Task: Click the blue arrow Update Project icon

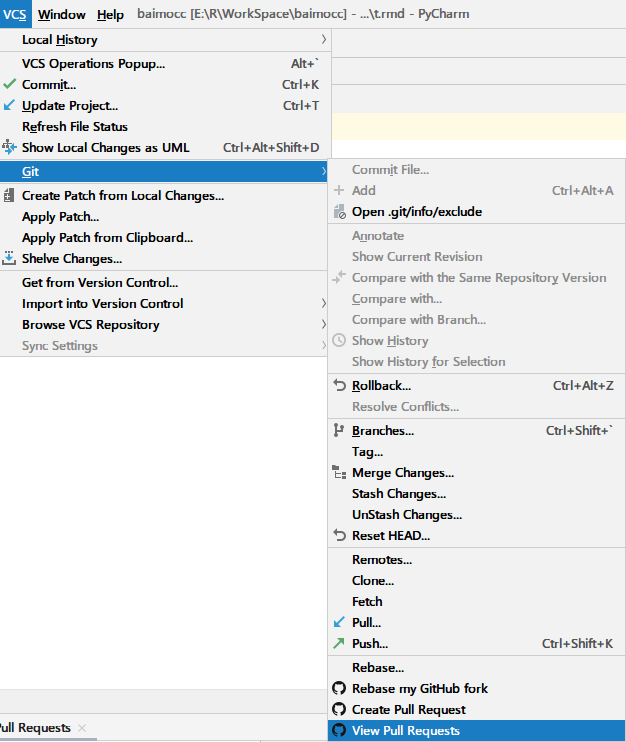Action: (x=9, y=105)
